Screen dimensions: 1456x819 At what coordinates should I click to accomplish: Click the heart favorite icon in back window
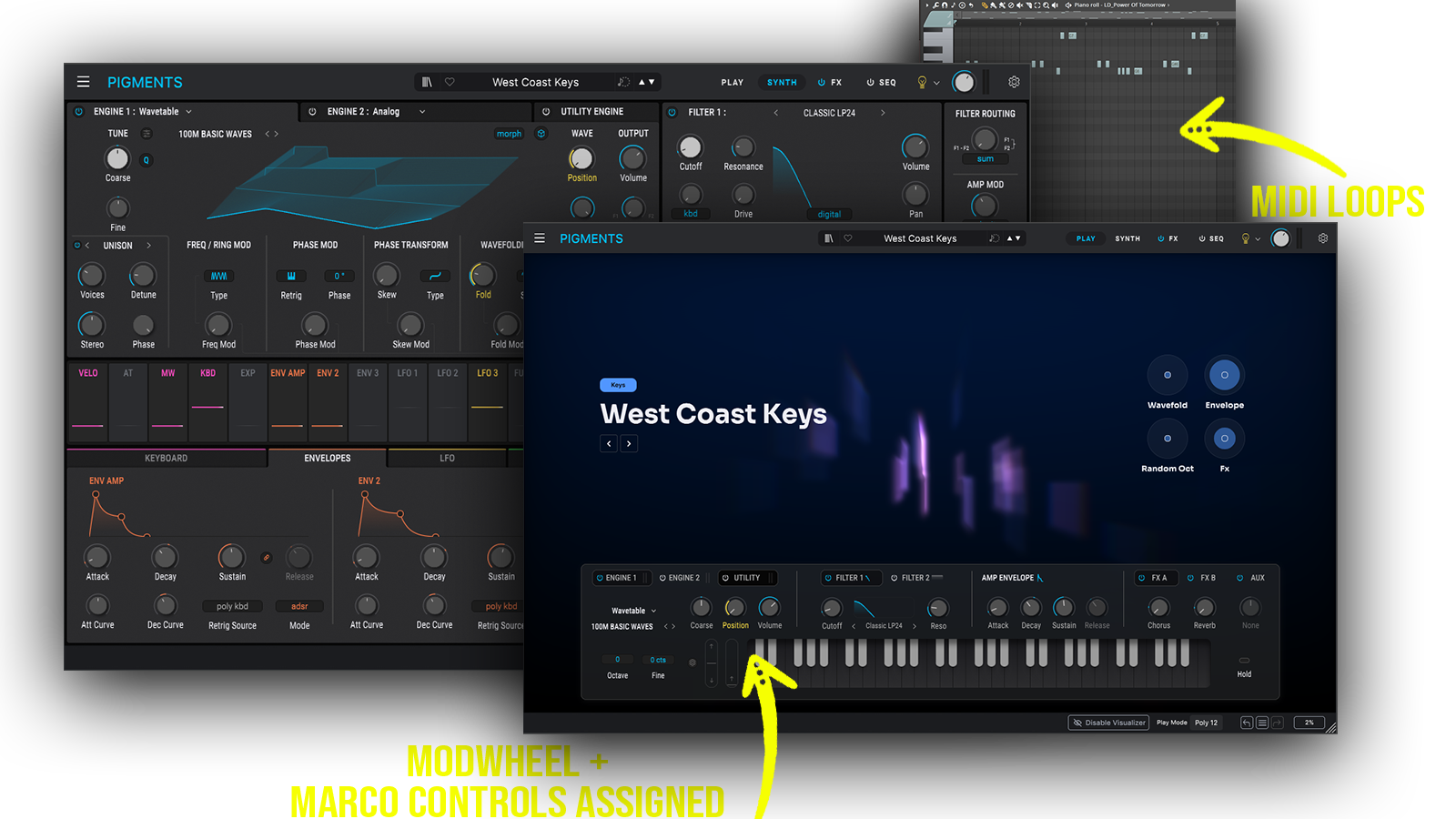[x=450, y=82]
